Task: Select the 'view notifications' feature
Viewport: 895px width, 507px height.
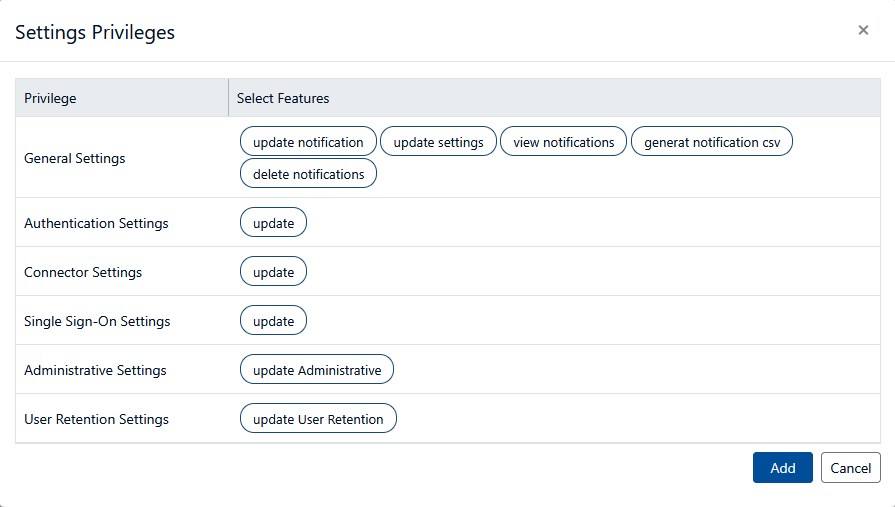Action: tap(564, 142)
